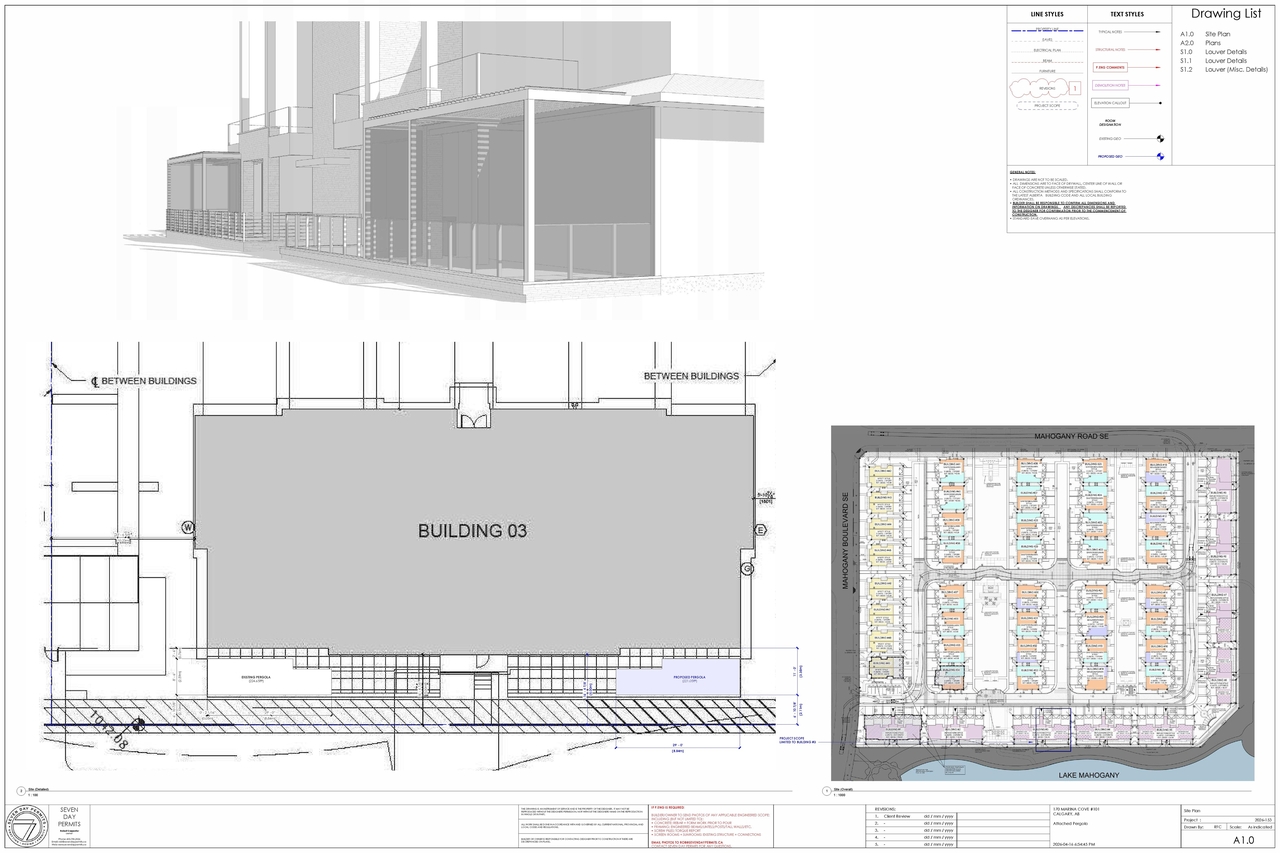
Task: Select the "A1.0 Site Plan" drawing list row
Action: point(1206,35)
